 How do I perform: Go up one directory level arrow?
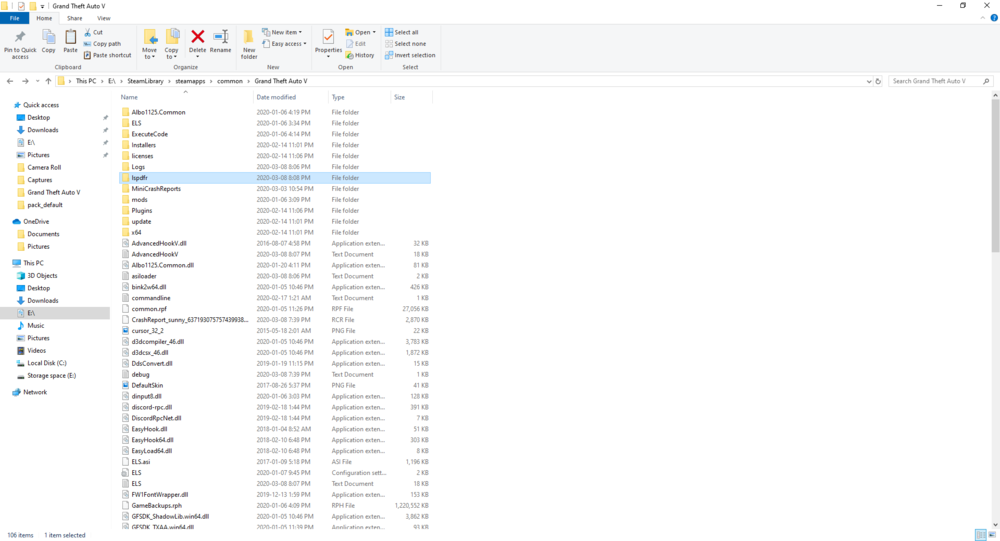[x=48, y=81]
